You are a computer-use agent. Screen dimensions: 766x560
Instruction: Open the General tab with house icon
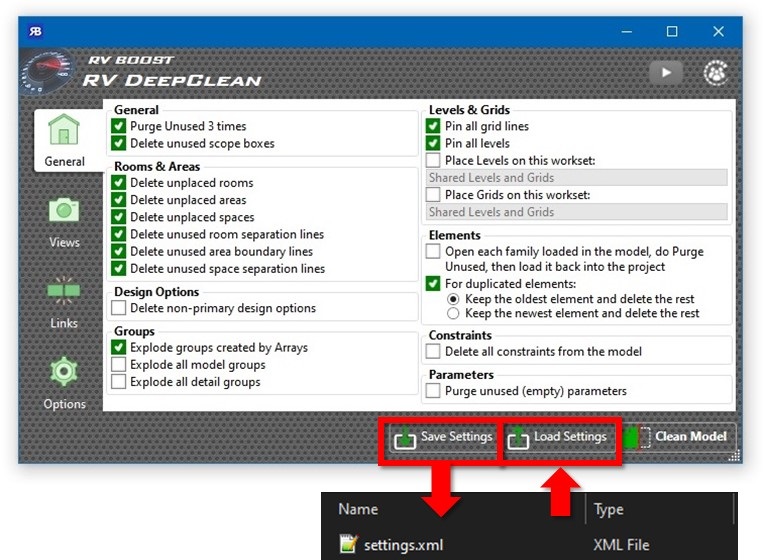pyautogui.click(x=64, y=140)
